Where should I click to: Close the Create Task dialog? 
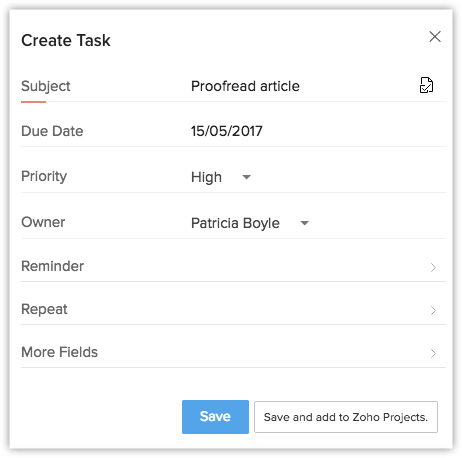435,37
